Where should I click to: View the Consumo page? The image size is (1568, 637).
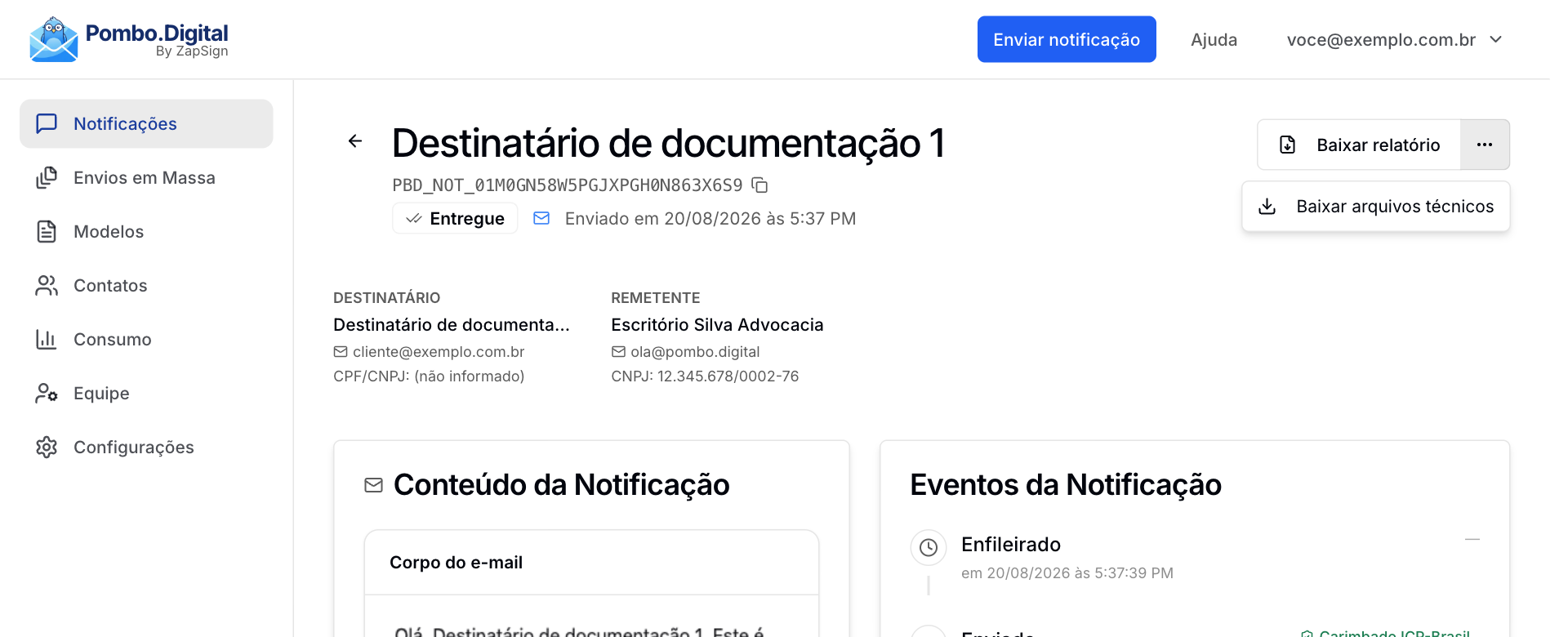tap(146, 339)
